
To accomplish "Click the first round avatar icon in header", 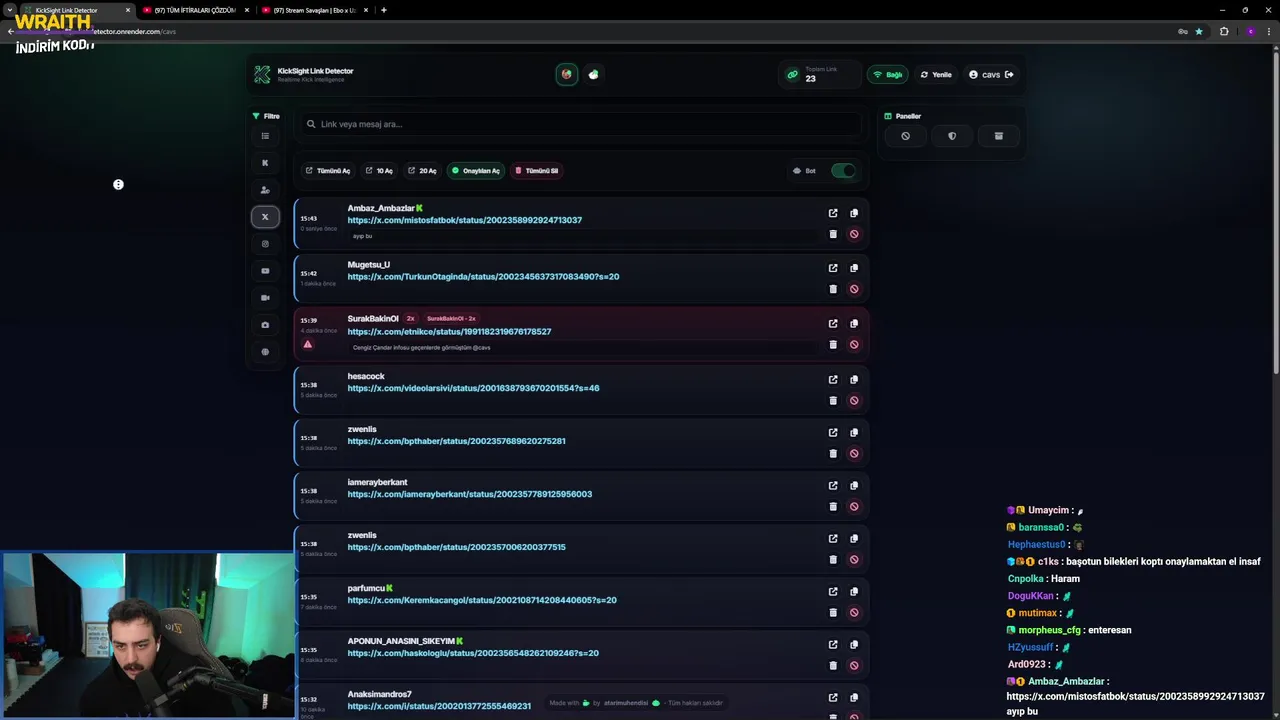I will point(567,74).
